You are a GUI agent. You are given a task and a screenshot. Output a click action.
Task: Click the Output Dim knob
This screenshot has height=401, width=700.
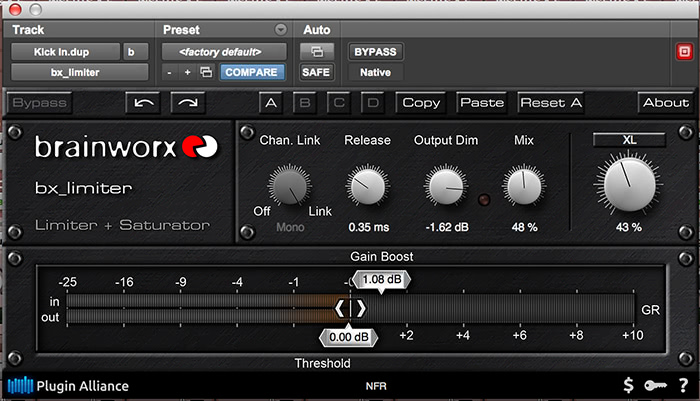click(x=446, y=186)
